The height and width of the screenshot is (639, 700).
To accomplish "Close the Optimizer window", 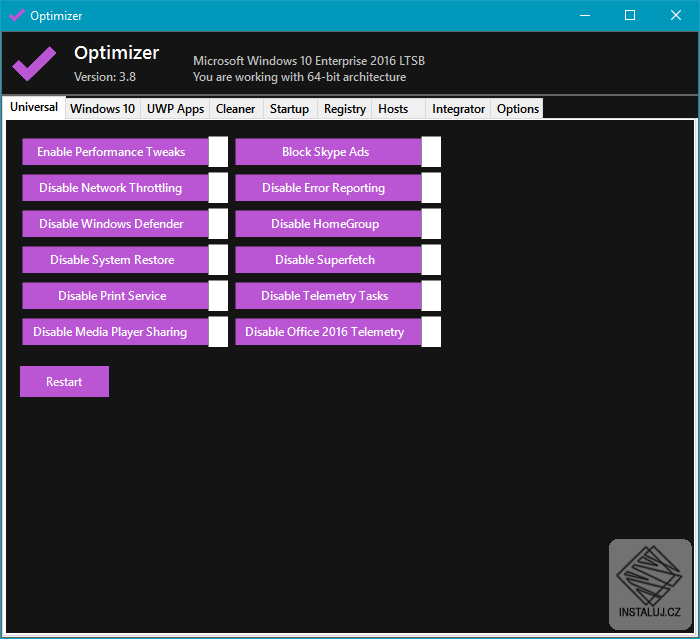I will [676, 16].
